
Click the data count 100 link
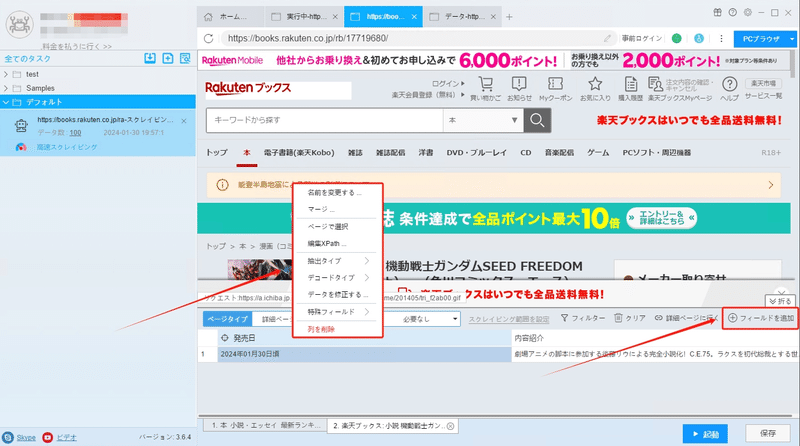click(76, 133)
